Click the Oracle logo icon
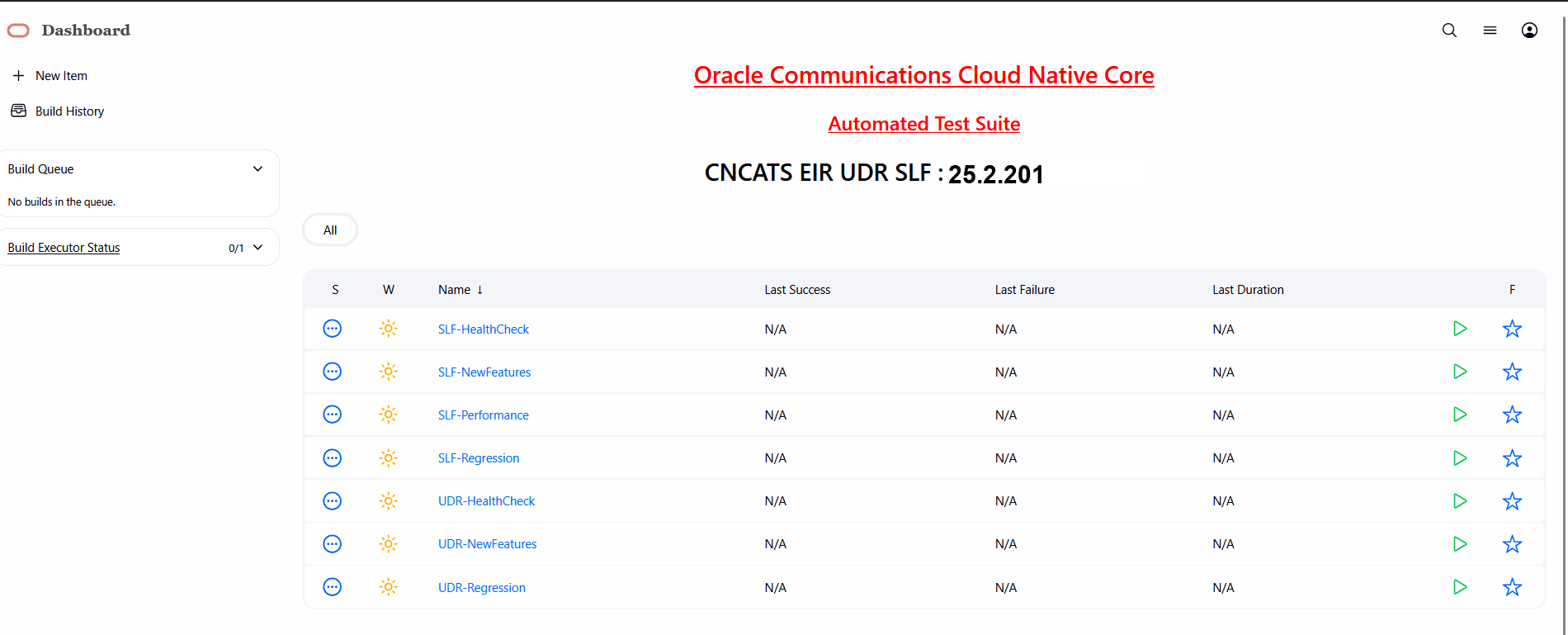Image resolution: width=1568 pixels, height=635 pixels. click(x=18, y=31)
